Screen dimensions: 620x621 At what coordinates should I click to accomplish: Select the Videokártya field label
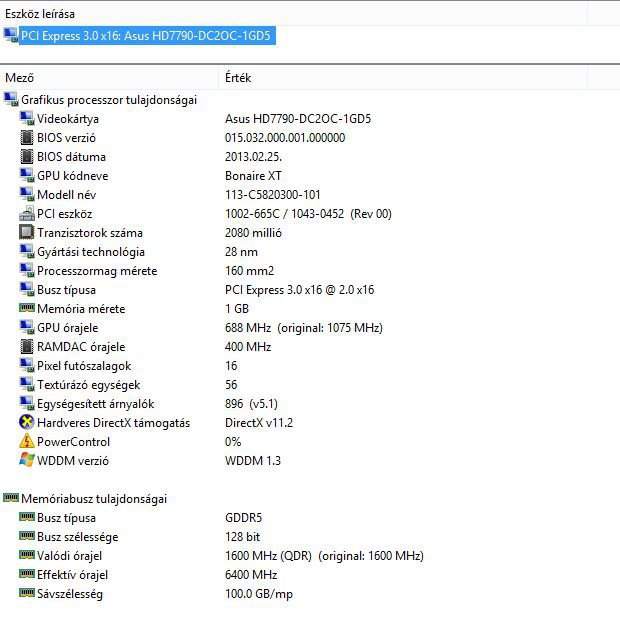[x=68, y=119]
